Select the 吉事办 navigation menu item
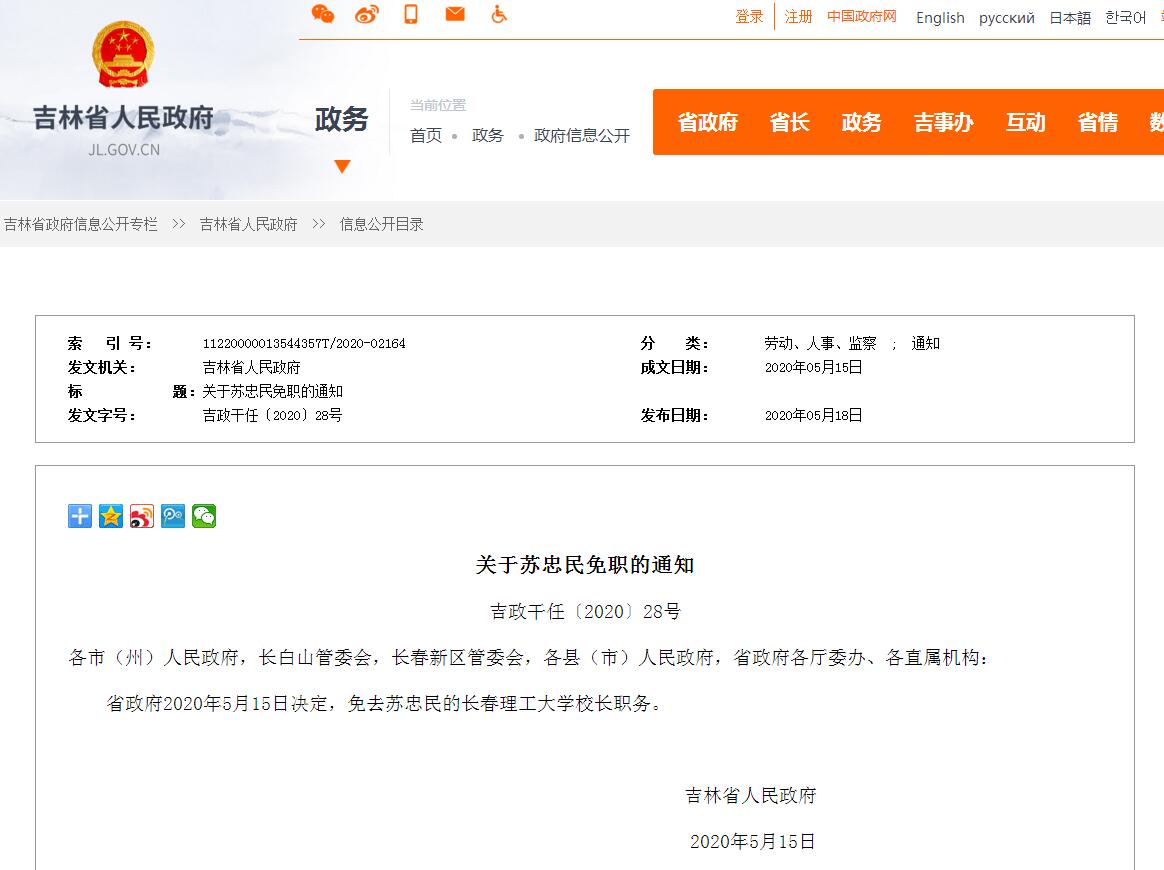The width and height of the screenshot is (1164, 870). pyautogui.click(x=943, y=122)
